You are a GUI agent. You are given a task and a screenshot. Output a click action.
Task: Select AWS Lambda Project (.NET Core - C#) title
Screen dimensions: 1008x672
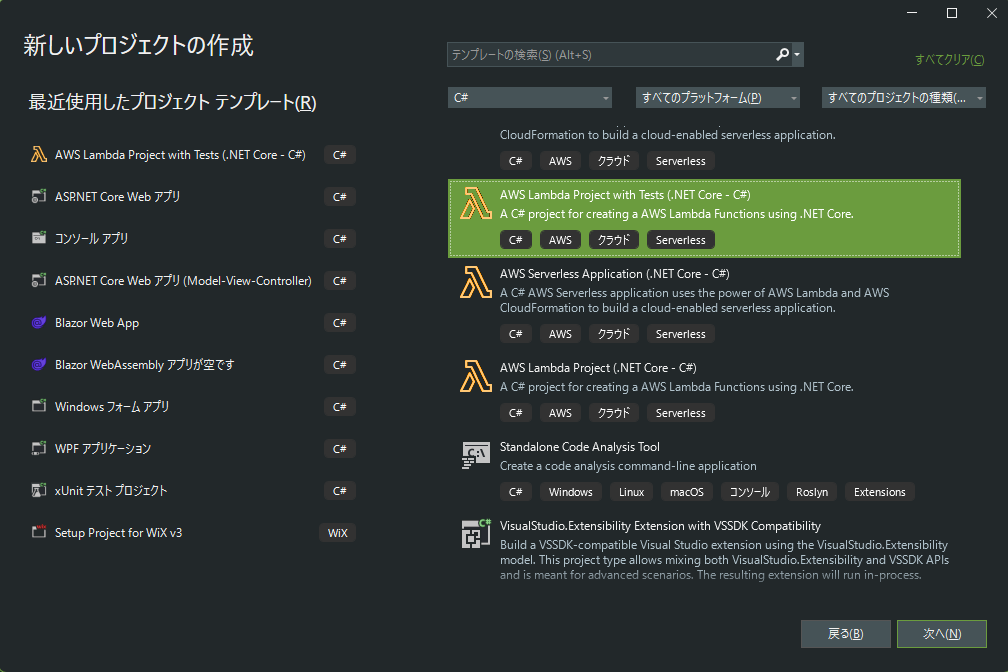598,368
